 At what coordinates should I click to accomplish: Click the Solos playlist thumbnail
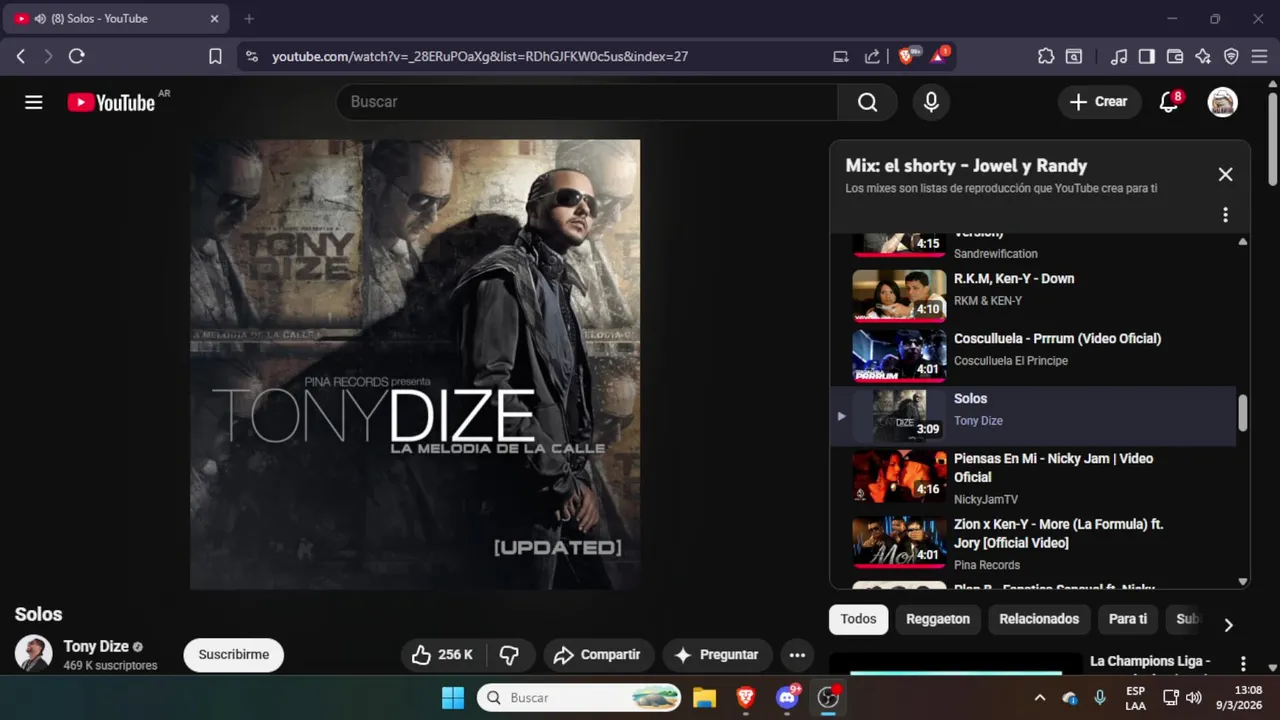click(x=899, y=416)
